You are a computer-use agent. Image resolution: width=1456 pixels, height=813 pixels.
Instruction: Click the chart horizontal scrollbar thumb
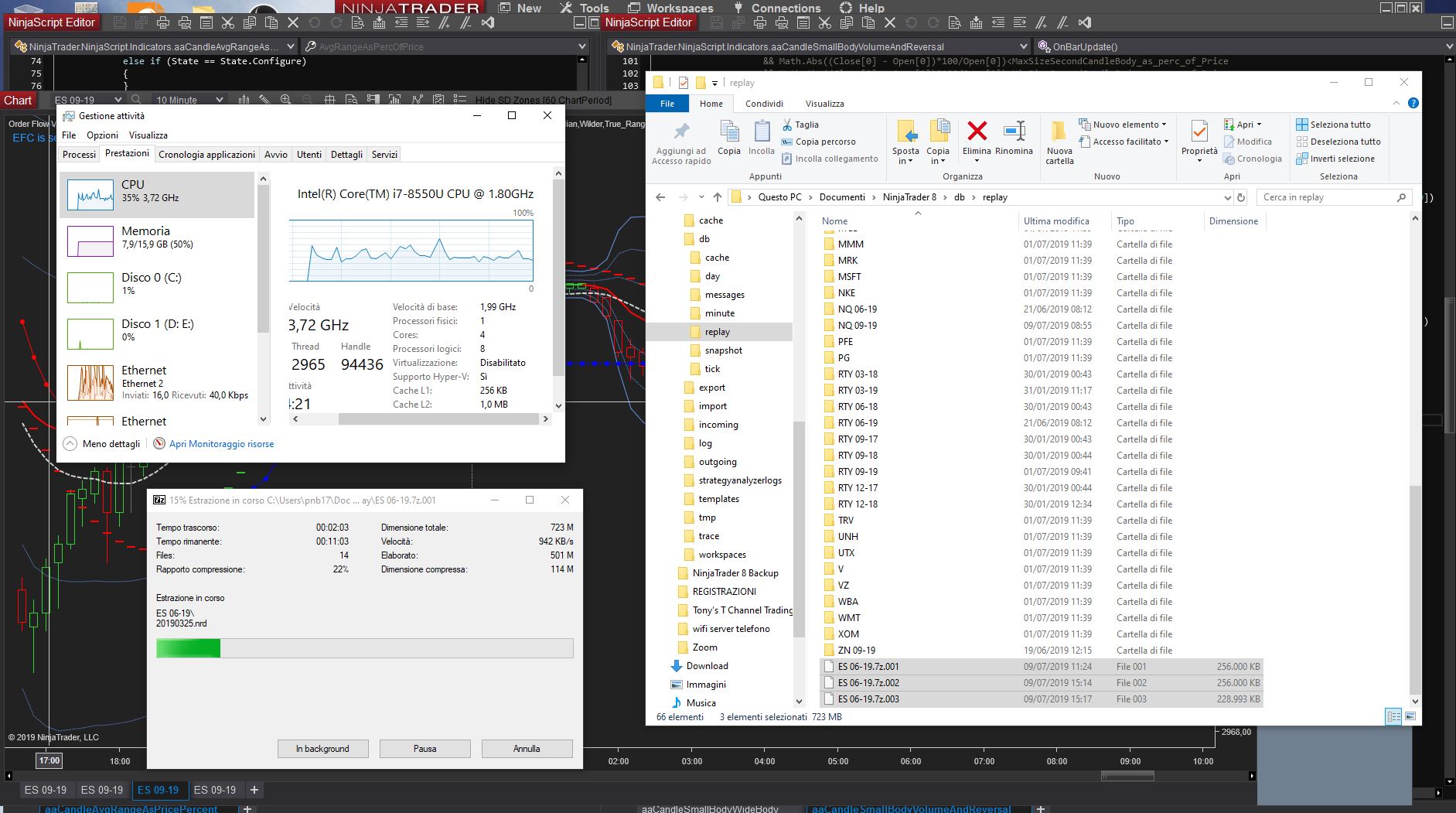coord(1128,776)
